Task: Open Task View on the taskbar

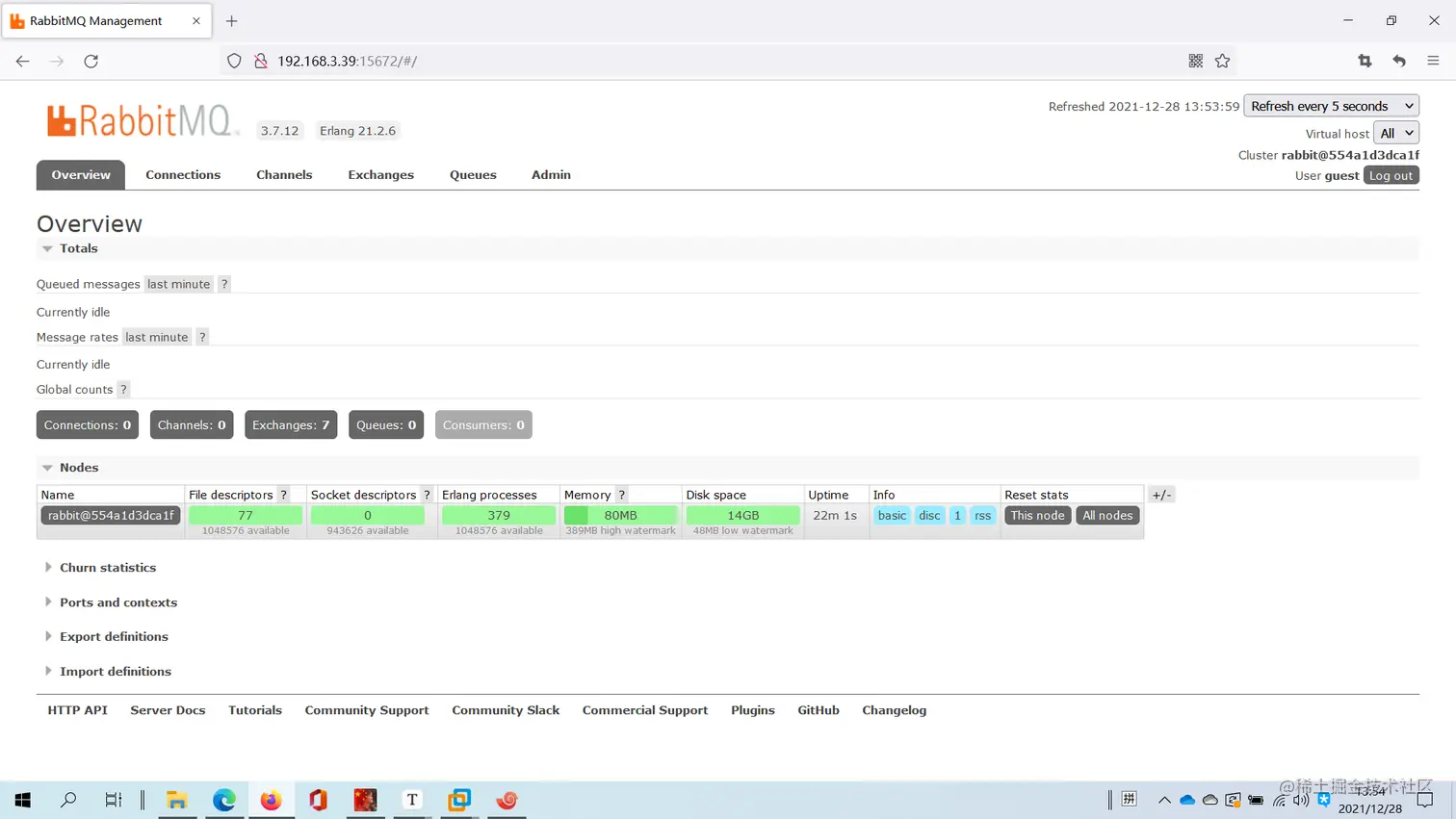Action: click(x=114, y=800)
